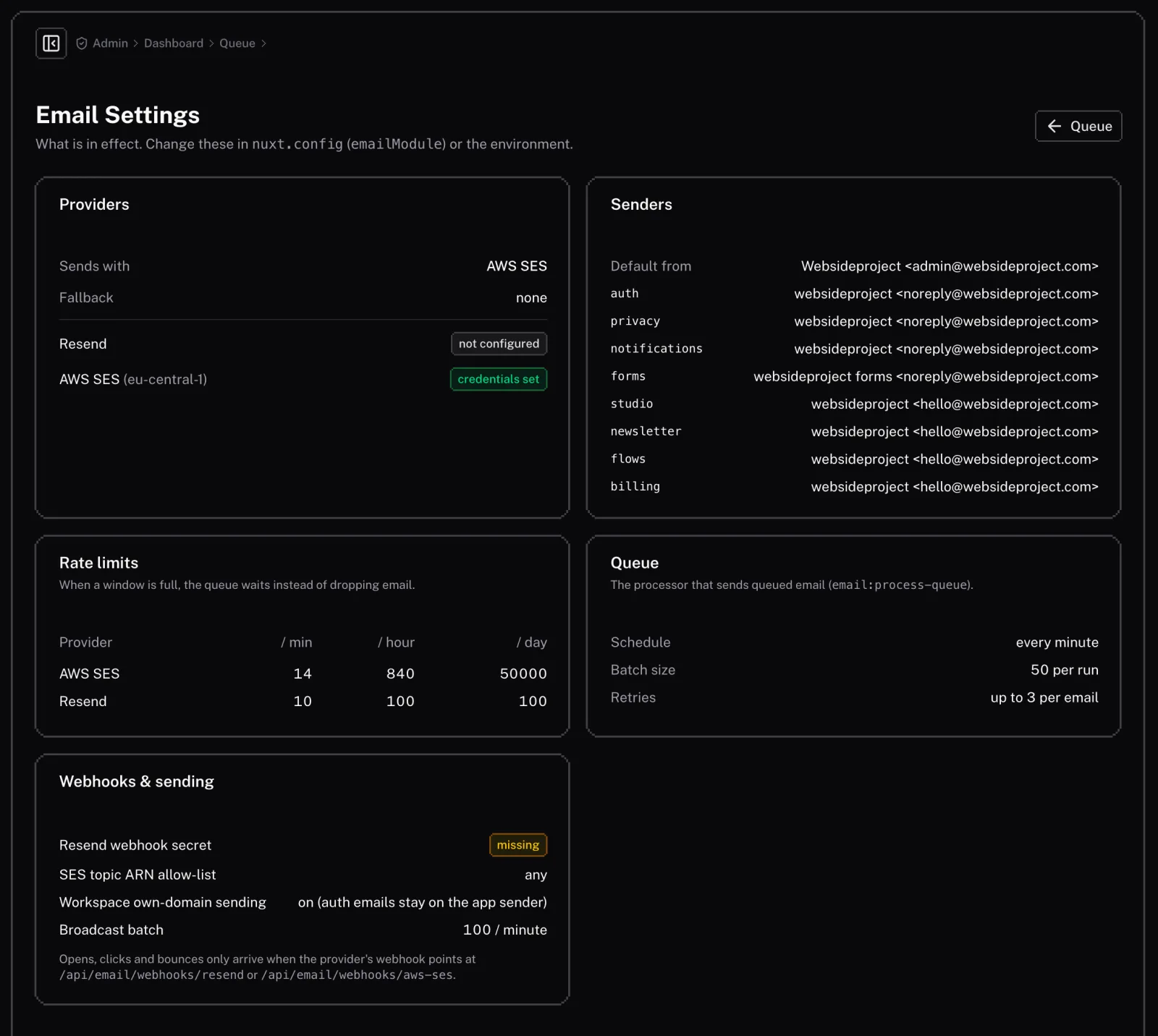Click the notifications sender address
Screen dimensions: 1158x1036
click(x=946, y=349)
